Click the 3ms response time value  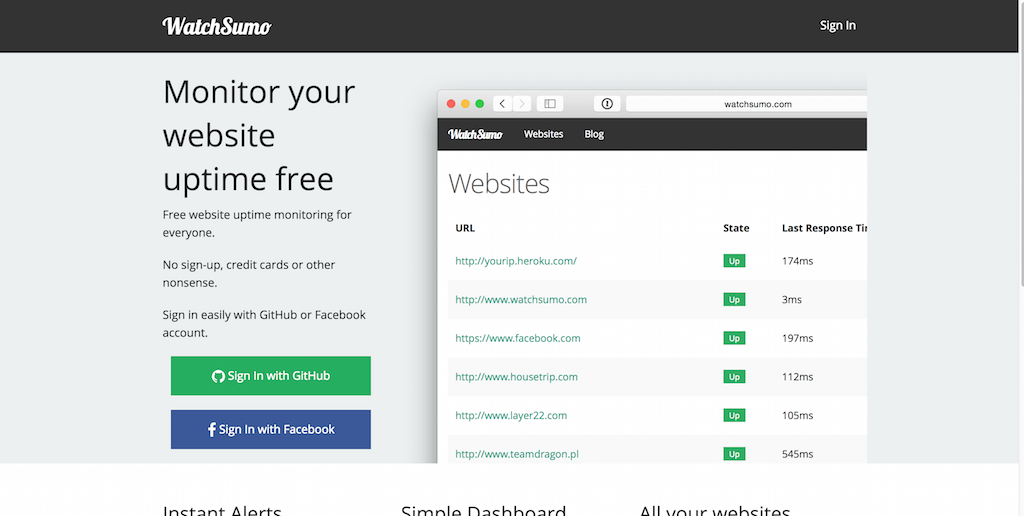pyautogui.click(x=792, y=299)
